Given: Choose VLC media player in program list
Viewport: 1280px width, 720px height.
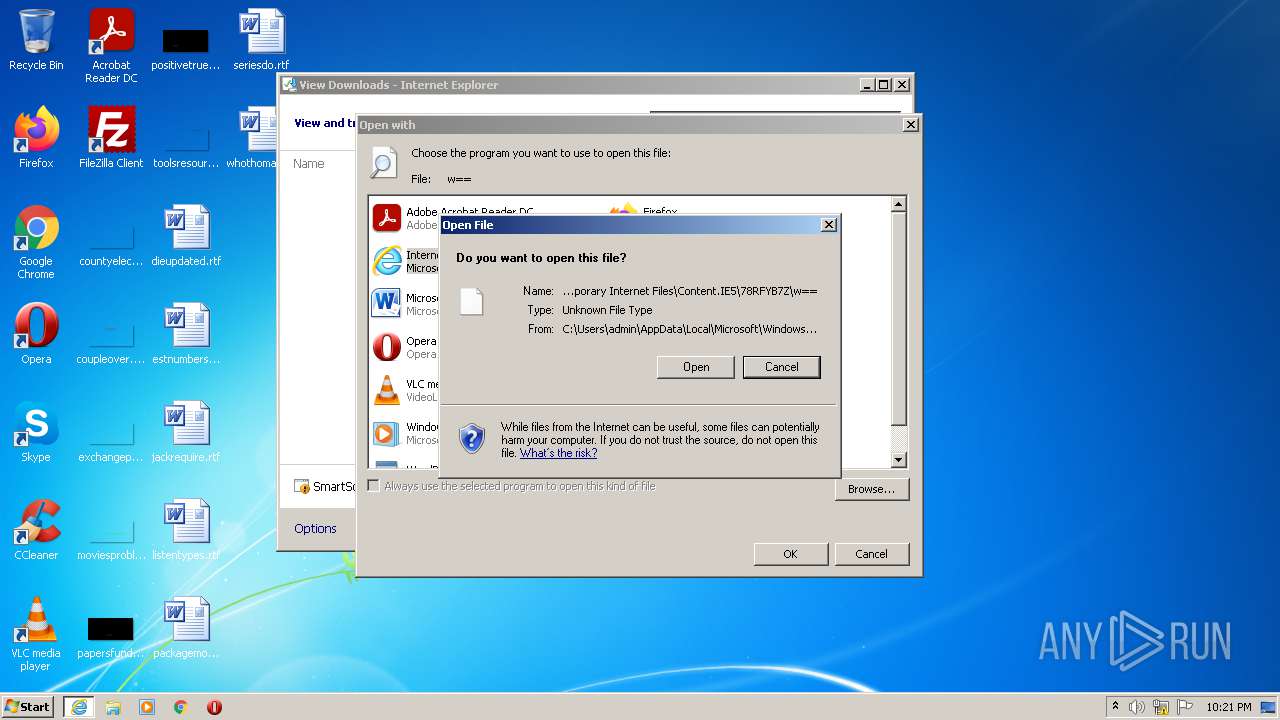Looking at the screenshot, I should pyautogui.click(x=405, y=390).
